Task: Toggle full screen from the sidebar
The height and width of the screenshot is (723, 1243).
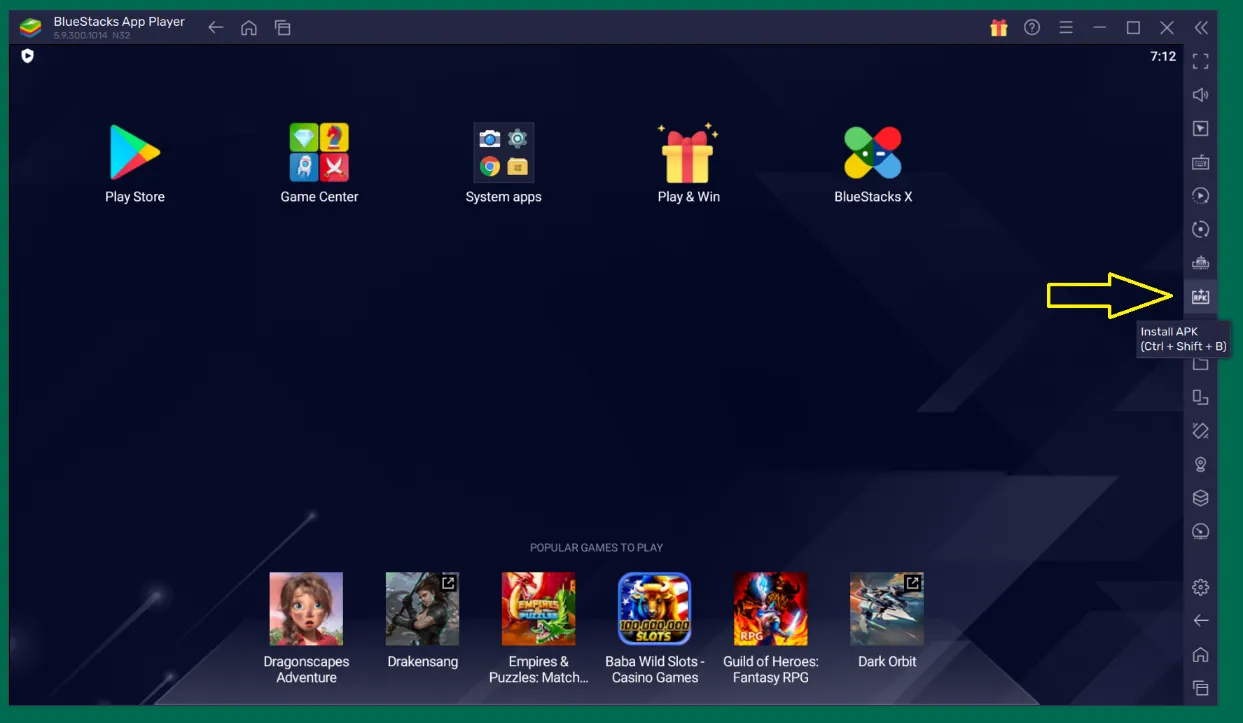Action: point(1201,62)
